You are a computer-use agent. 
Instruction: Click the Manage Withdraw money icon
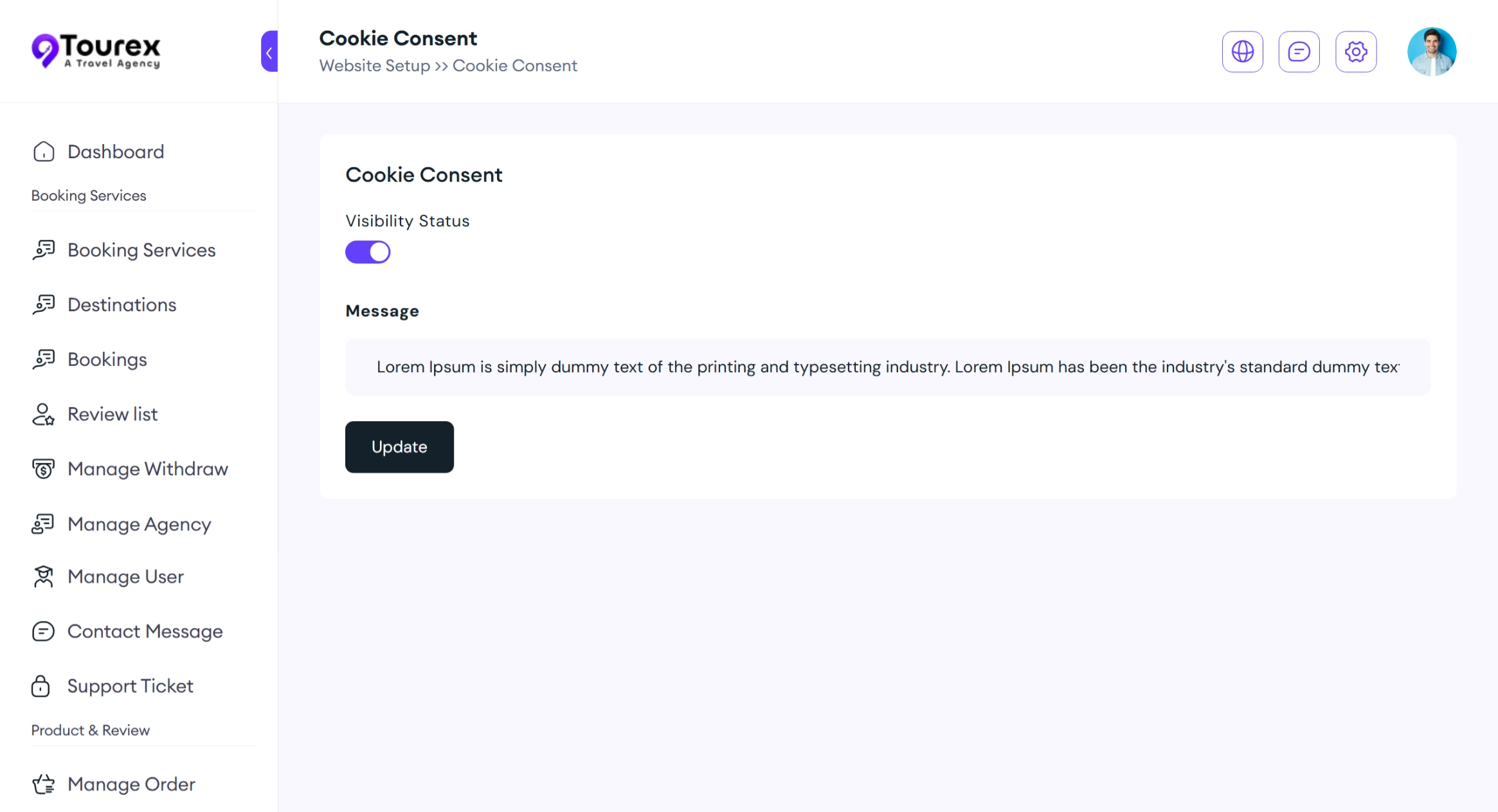click(44, 469)
